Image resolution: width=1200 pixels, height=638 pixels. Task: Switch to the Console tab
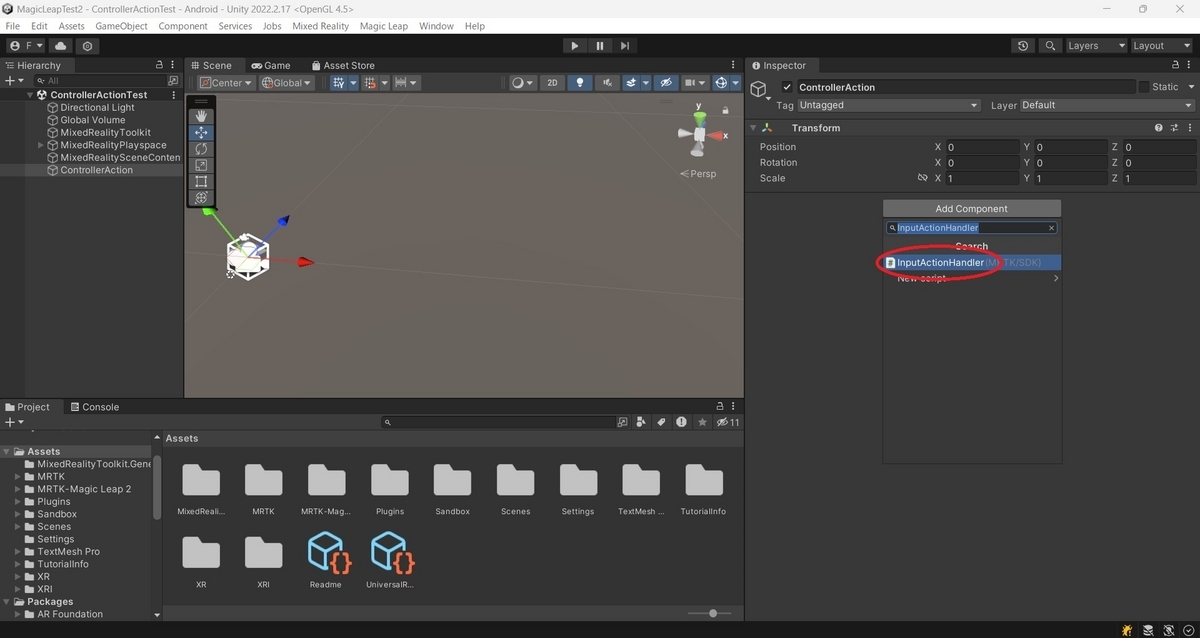click(93, 407)
